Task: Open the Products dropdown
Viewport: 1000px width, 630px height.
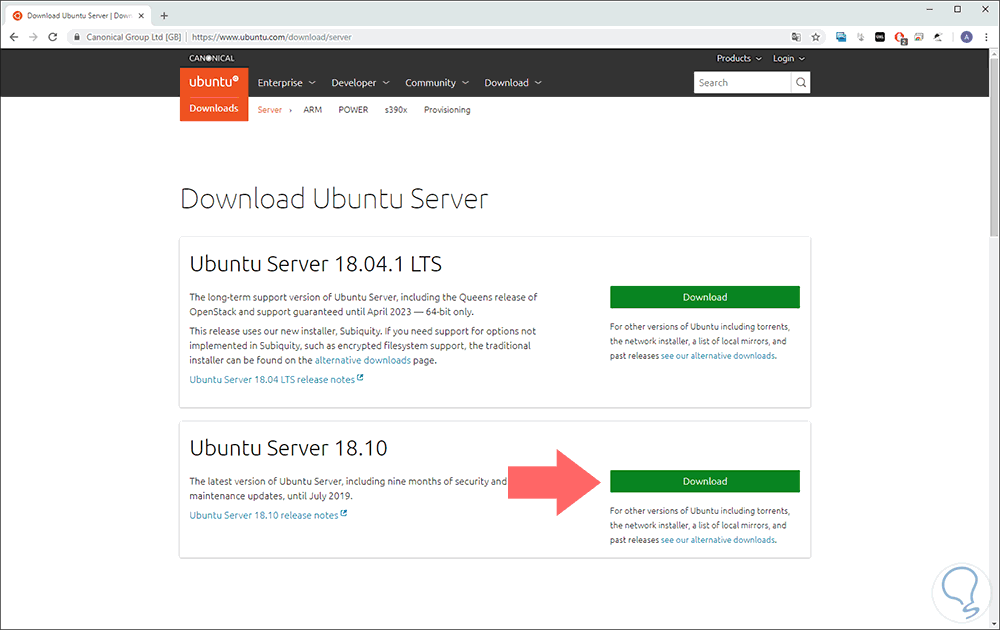Action: click(739, 58)
